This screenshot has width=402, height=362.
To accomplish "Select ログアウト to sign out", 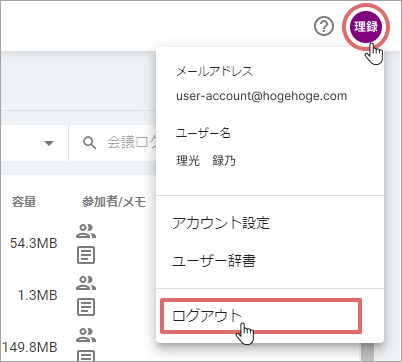I will pyautogui.click(x=261, y=316).
